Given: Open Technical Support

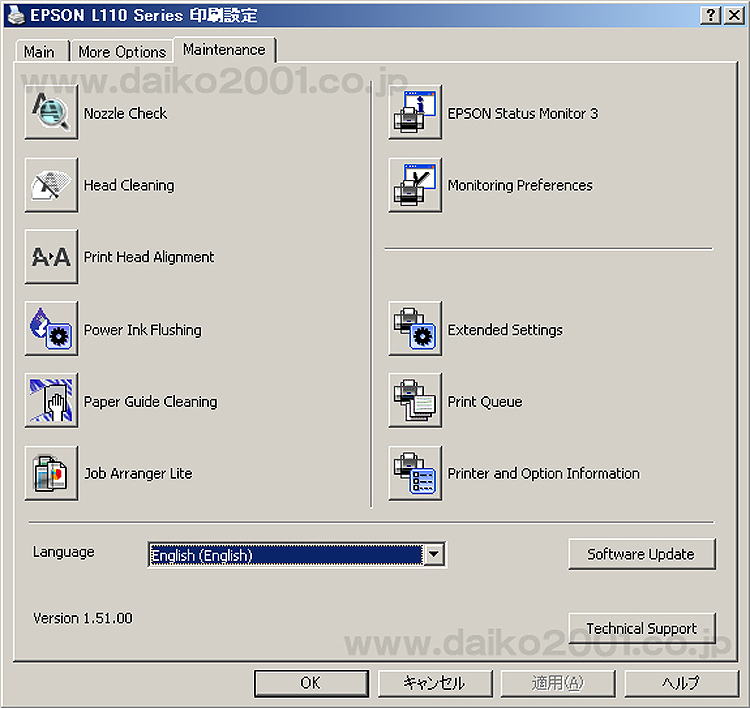Looking at the screenshot, I should tap(642, 628).
